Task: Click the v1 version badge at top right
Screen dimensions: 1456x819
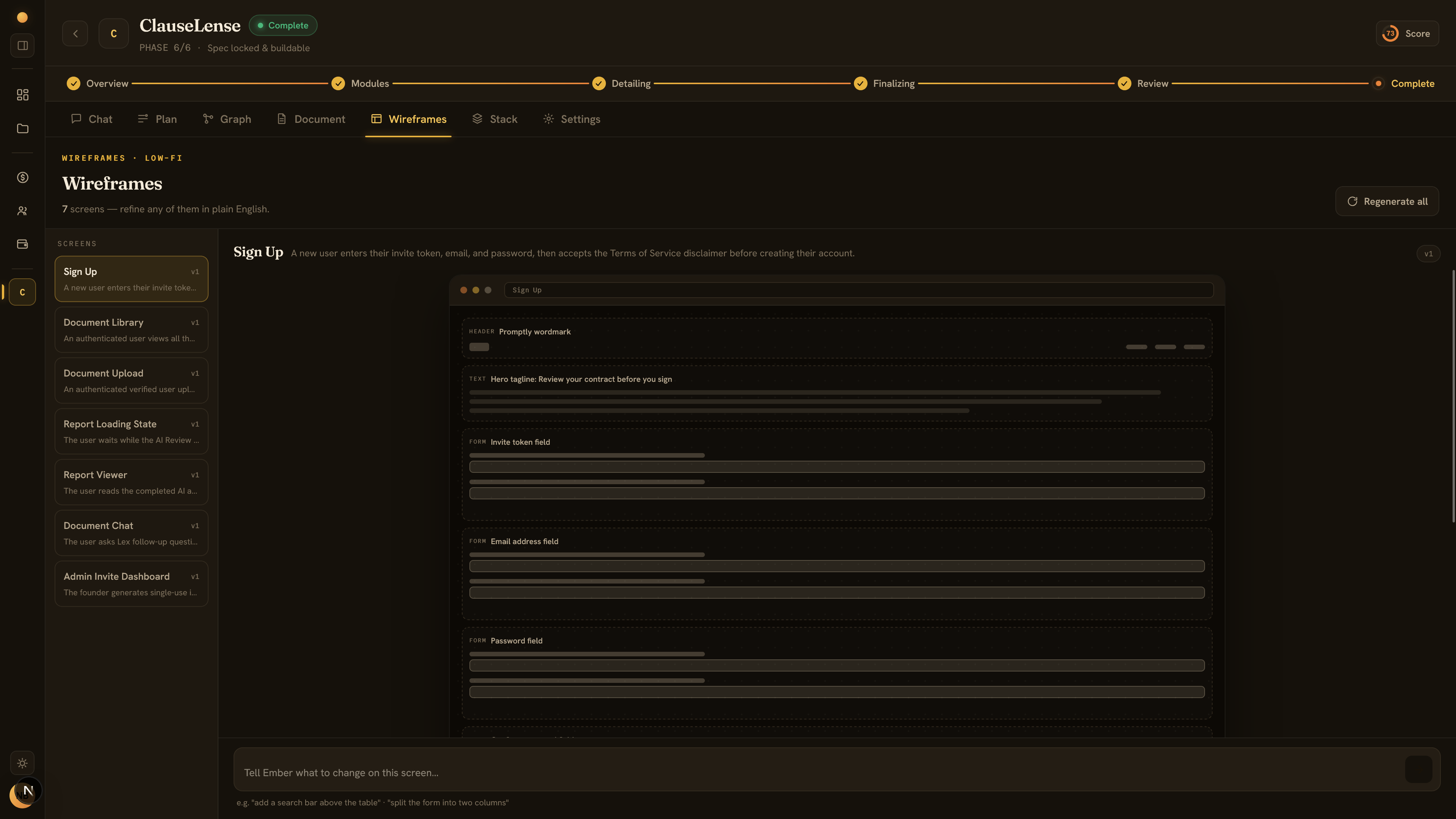Action: pyautogui.click(x=1428, y=254)
